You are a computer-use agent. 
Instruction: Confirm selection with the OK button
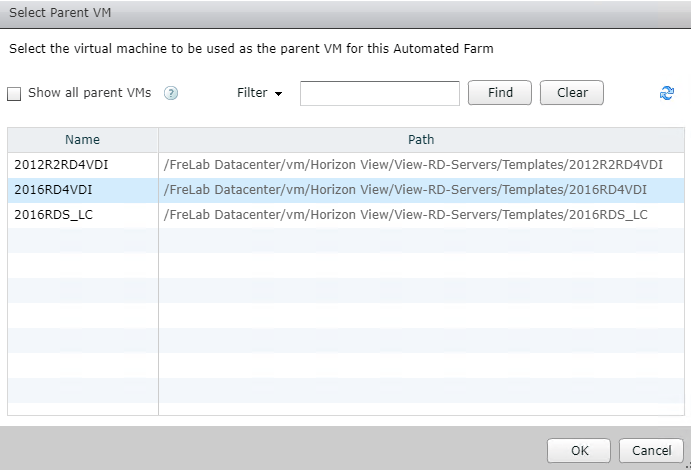pyautogui.click(x=579, y=451)
